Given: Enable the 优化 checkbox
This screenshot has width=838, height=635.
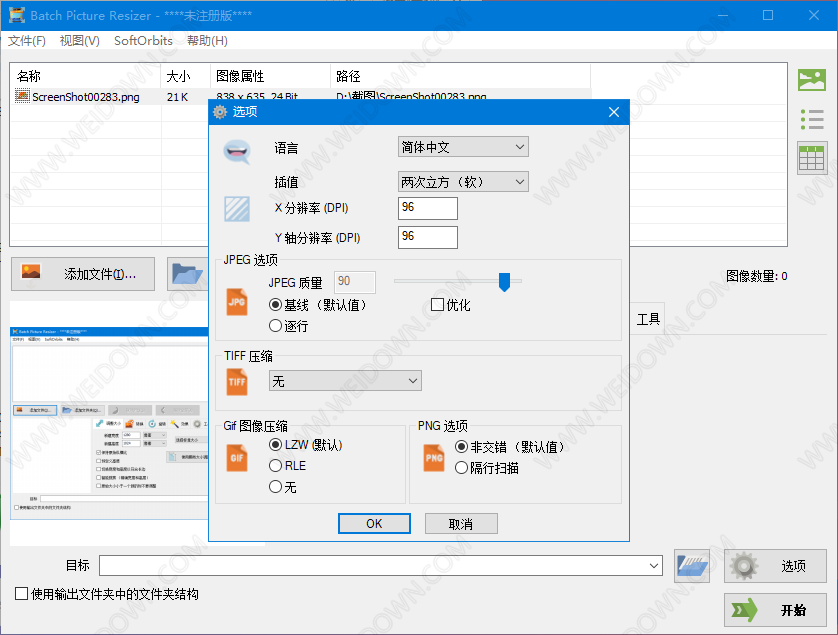Looking at the screenshot, I should pos(437,305).
